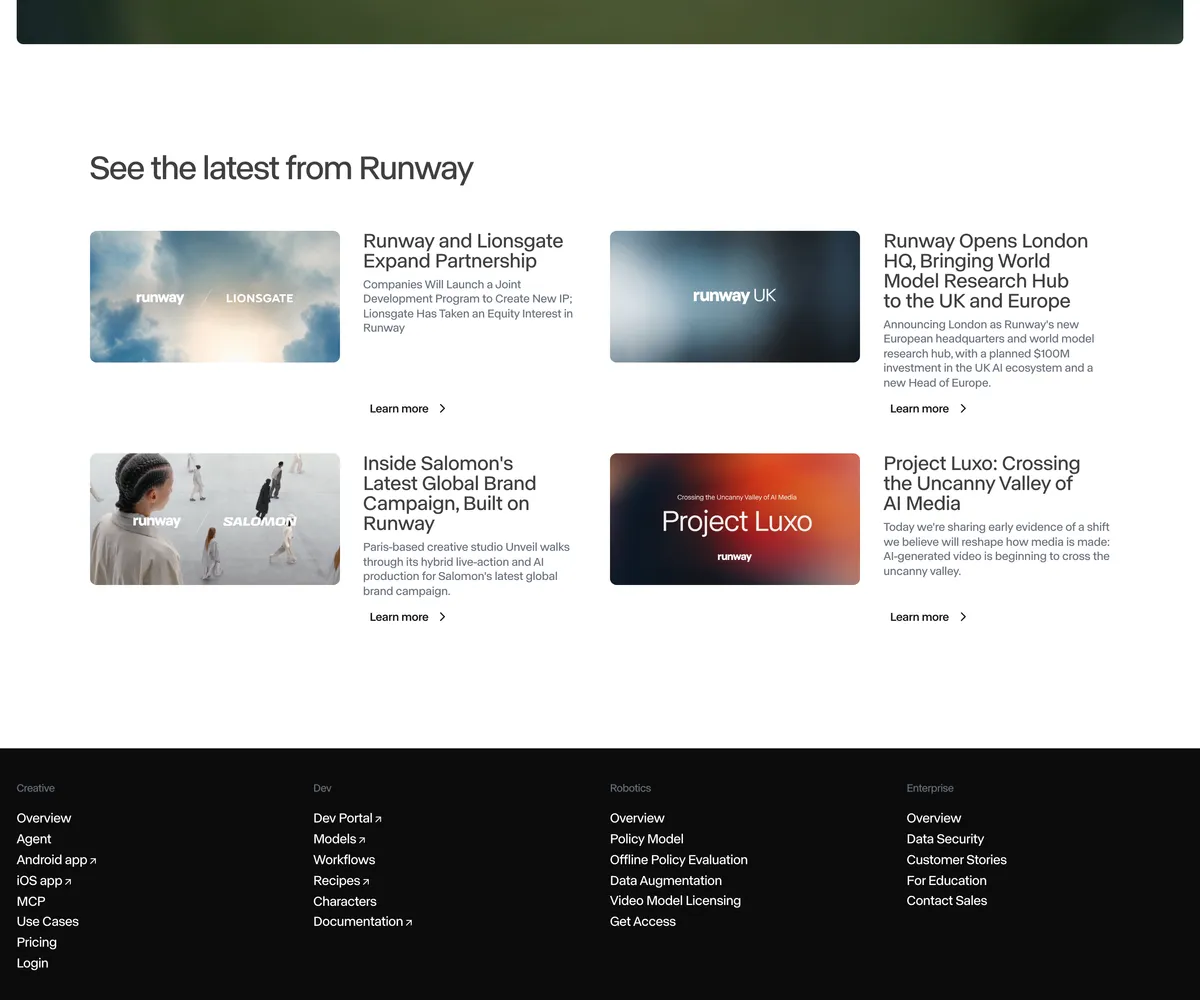Click the Runway and Lionsgate Expand Partnership headline
Screen dimensions: 1200x1000
[x=463, y=251]
